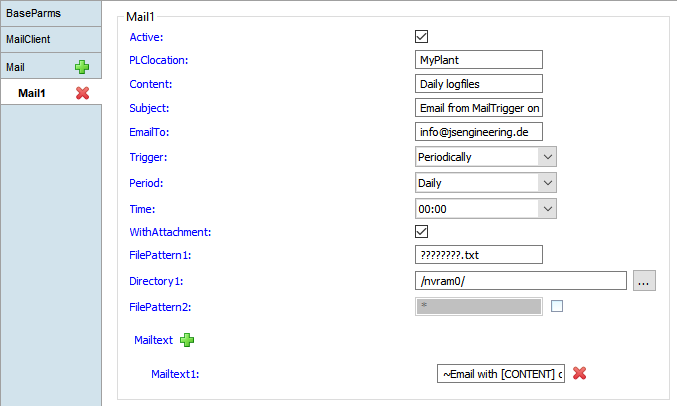Screen dimensions: 677x406
Task: Add a new Mailtext with green plus
Action: tap(187, 340)
